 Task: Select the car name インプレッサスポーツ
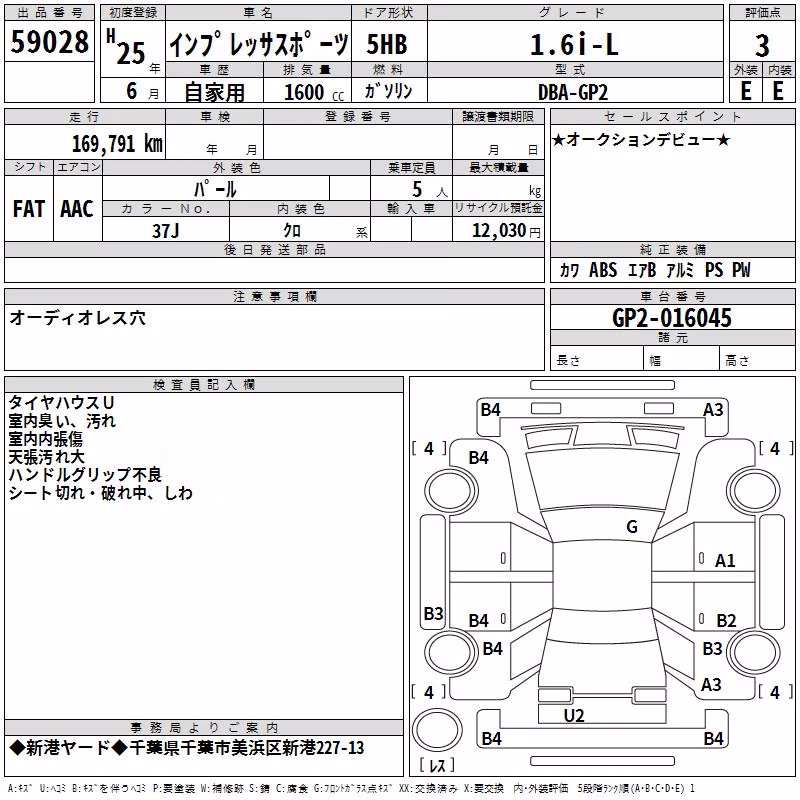tap(259, 44)
